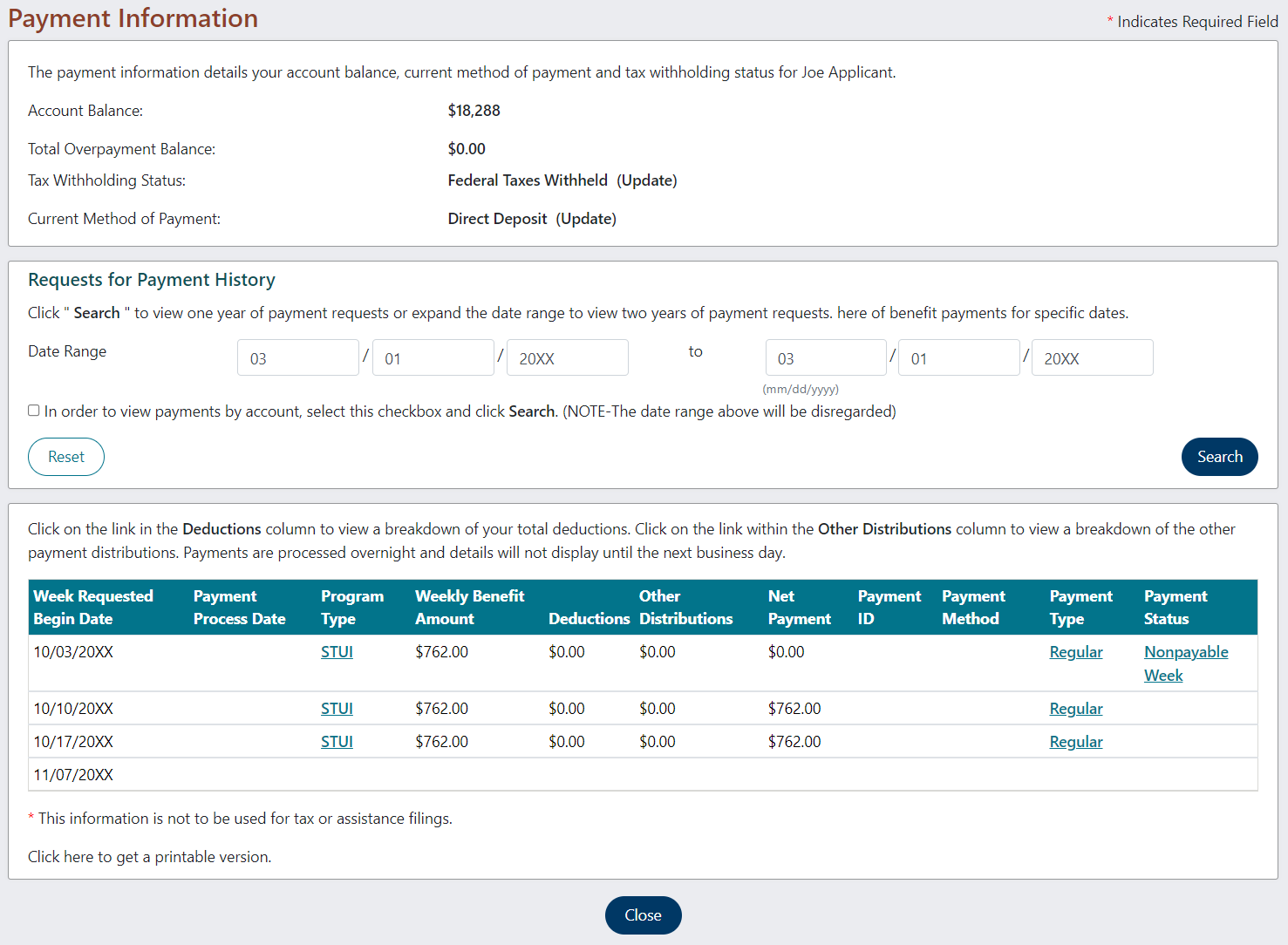Open the STUI link for week 10/10/20XX
The width and height of the screenshot is (1288, 945).
(337, 708)
